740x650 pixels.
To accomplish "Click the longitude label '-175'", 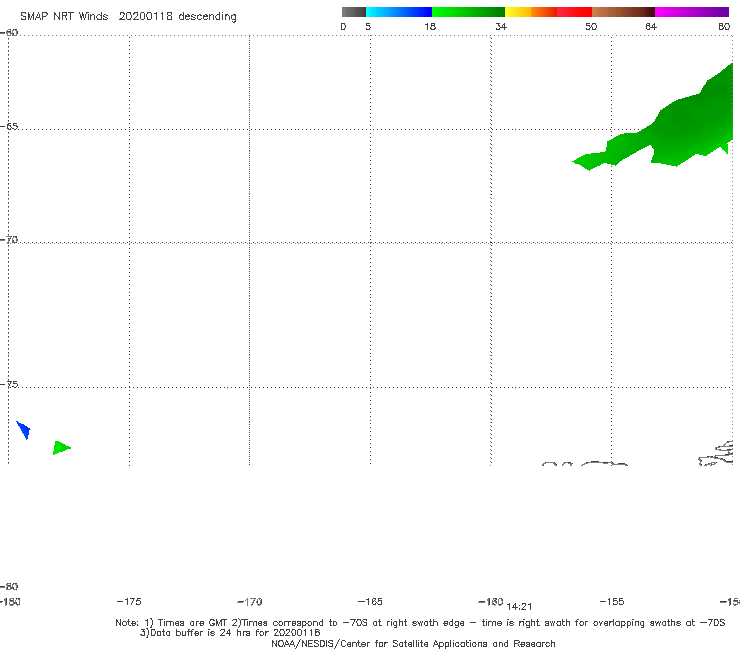I will tap(129, 601).
